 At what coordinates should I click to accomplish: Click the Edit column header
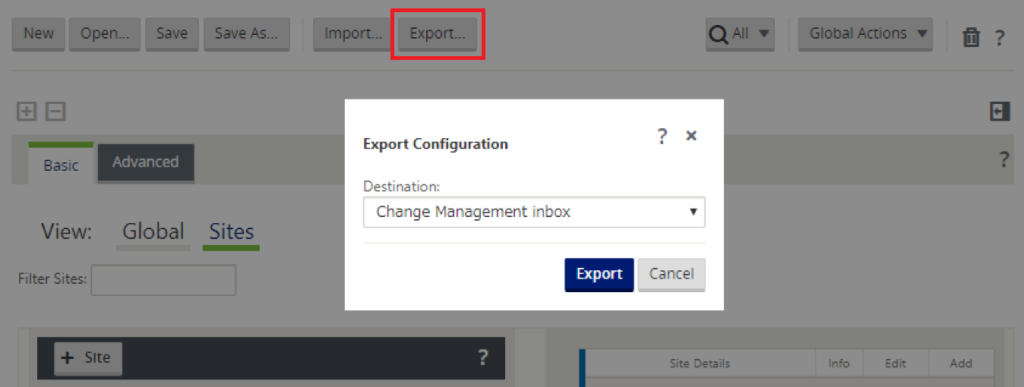(895, 364)
